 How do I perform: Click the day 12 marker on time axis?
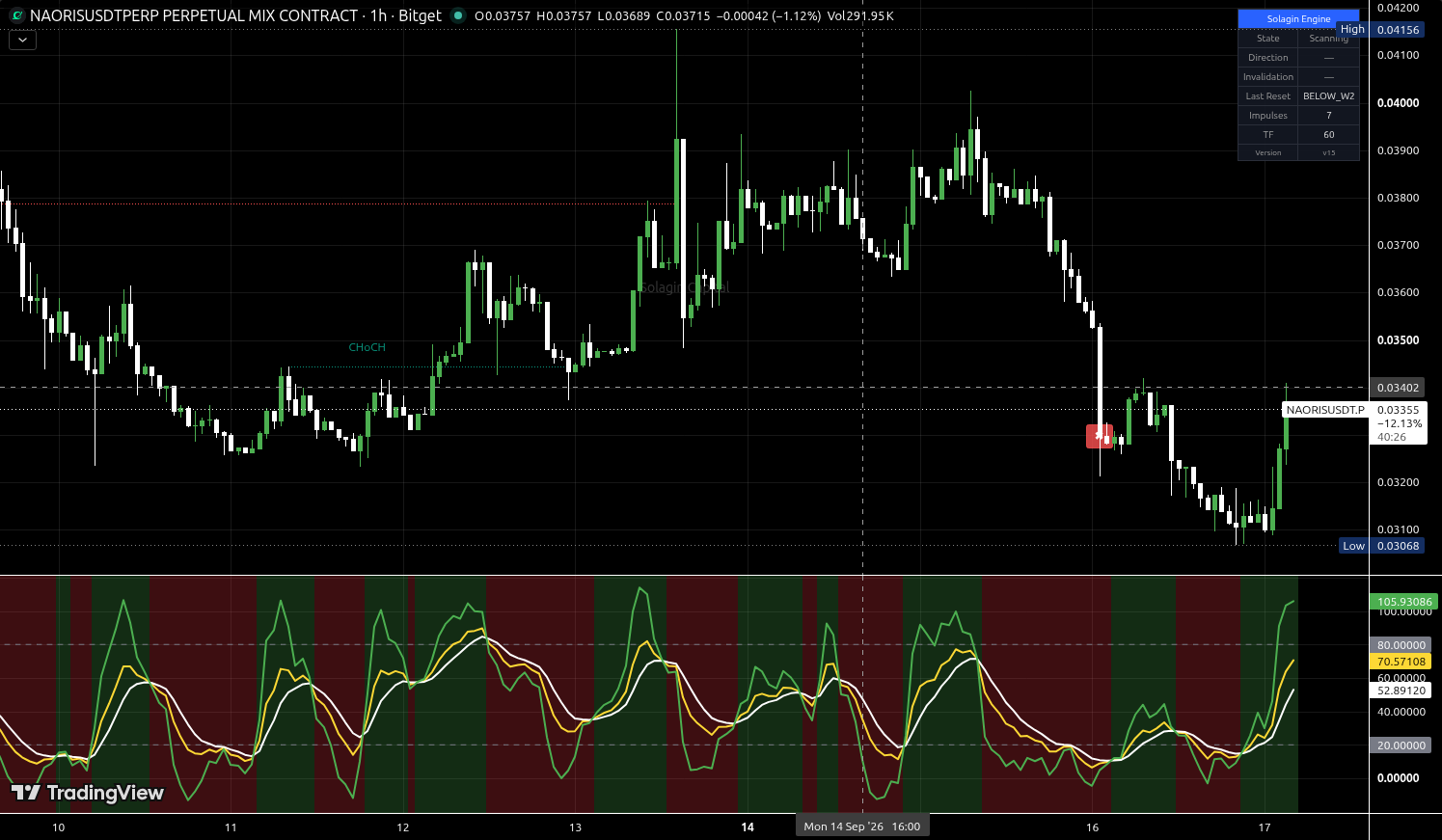coord(403,827)
